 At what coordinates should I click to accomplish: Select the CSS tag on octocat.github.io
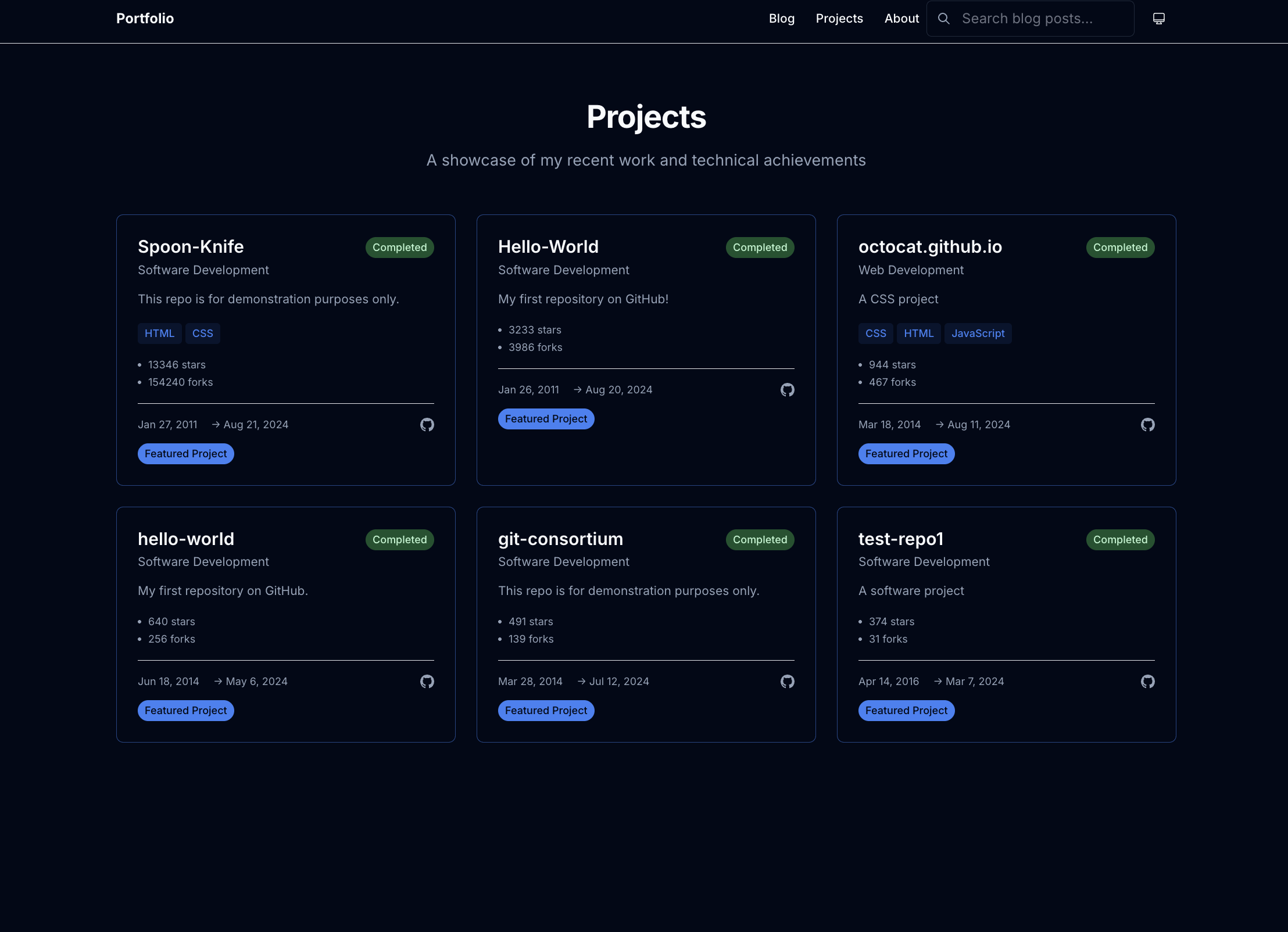click(x=876, y=333)
